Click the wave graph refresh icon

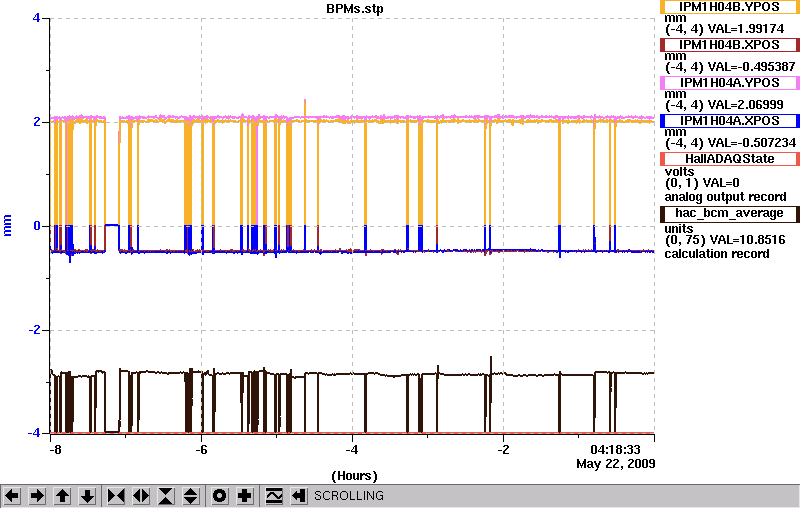[x=274, y=496]
